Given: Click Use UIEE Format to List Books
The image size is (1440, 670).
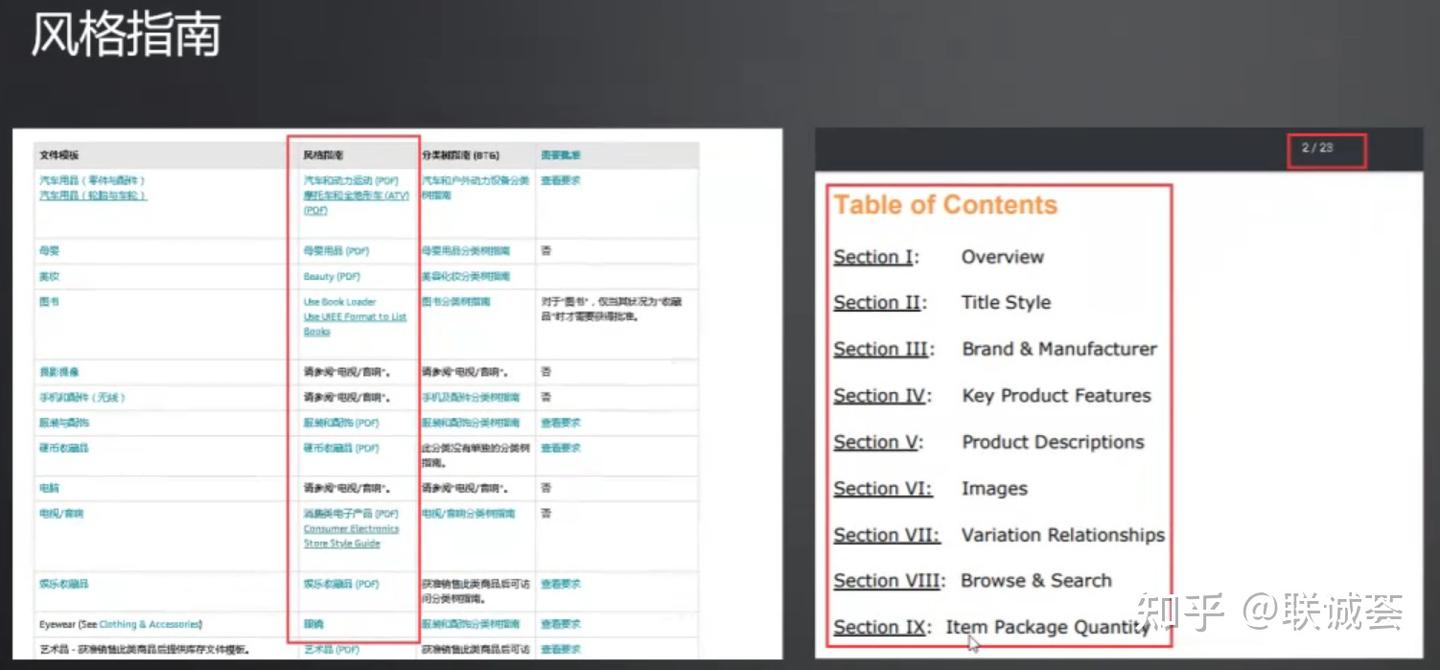Looking at the screenshot, I should 355,324.
